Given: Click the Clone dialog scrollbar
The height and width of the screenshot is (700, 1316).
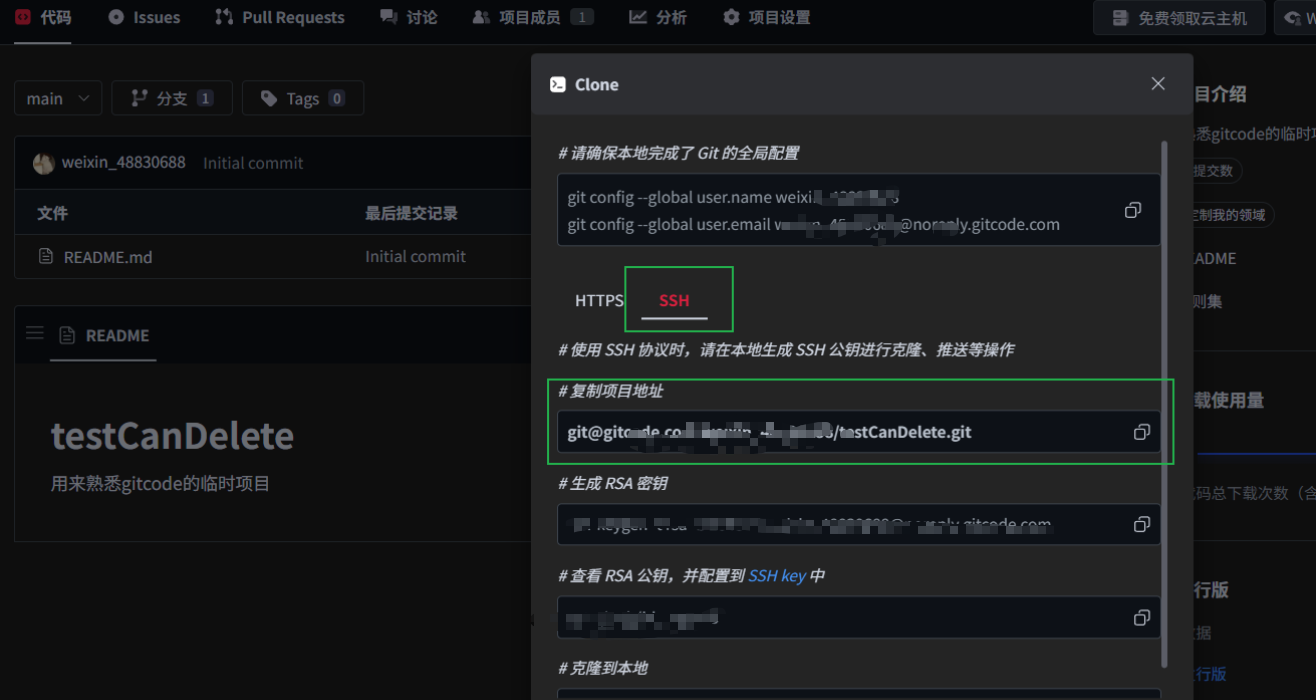Looking at the screenshot, I should [1164, 404].
